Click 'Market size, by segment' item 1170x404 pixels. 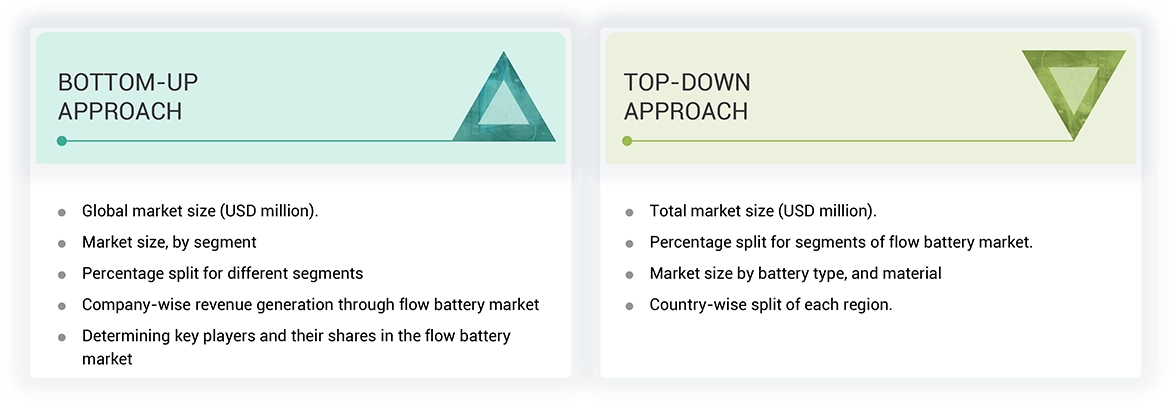(x=169, y=242)
